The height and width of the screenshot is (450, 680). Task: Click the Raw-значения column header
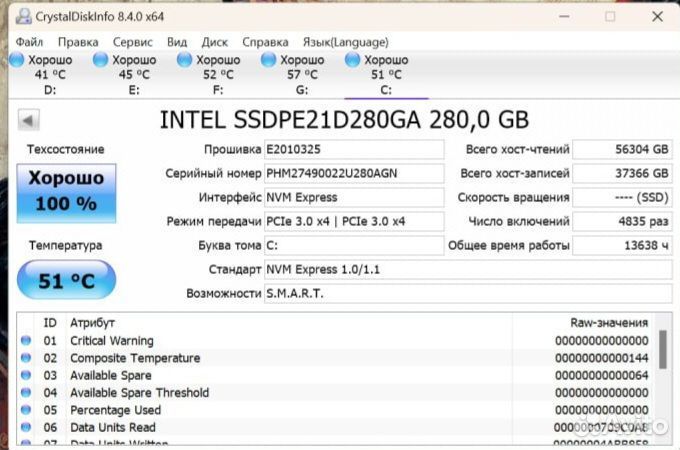pyautogui.click(x=609, y=323)
